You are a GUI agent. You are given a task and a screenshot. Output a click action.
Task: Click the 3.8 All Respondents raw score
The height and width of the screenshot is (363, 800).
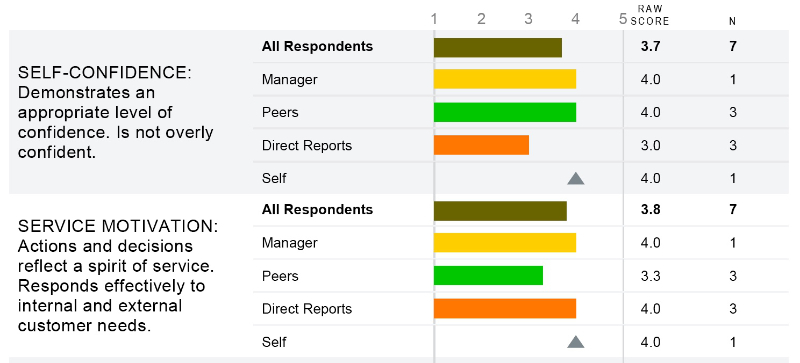click(x=651, y=210)
